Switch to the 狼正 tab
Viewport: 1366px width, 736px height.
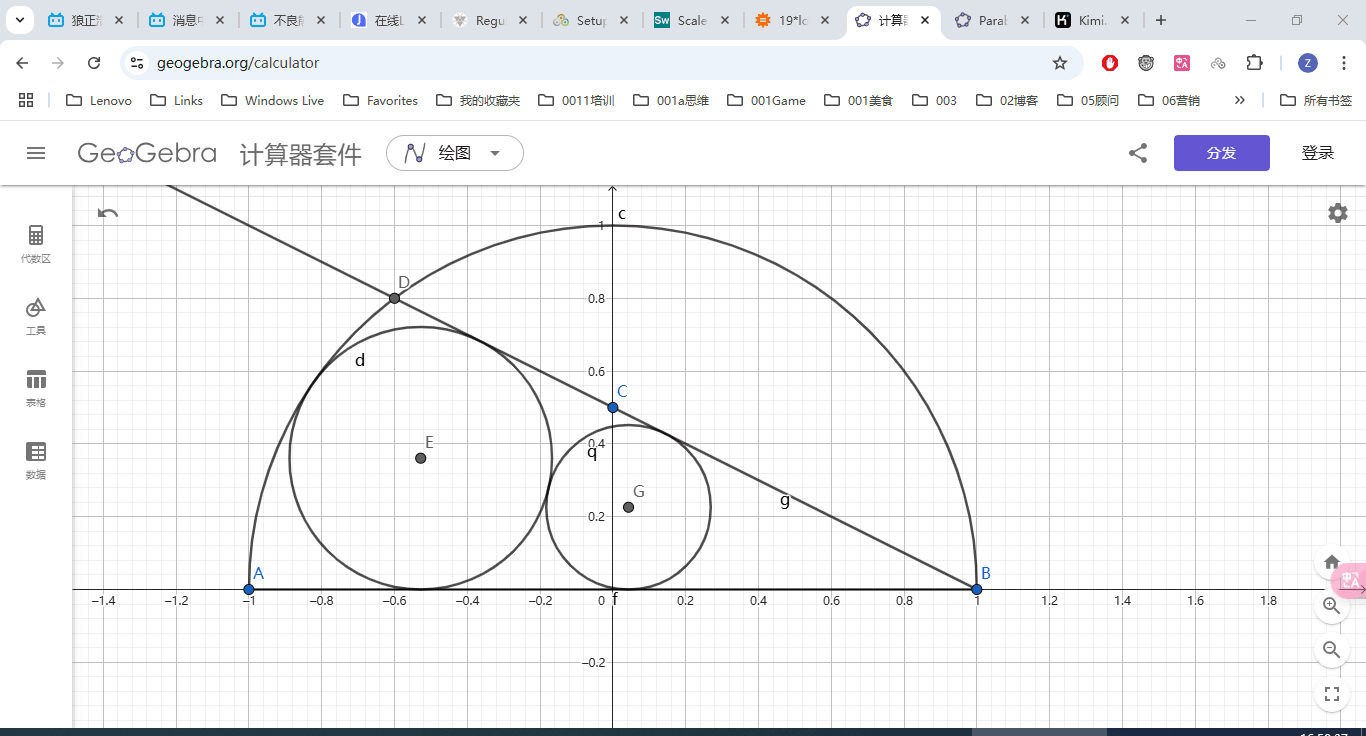[x=87, y=20]
